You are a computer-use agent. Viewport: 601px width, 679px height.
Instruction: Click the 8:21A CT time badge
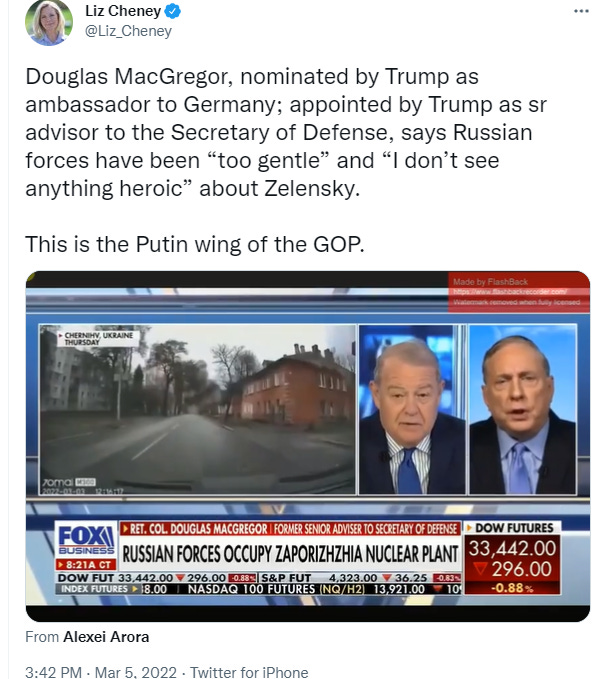pyautogui.click(x=86, y=565)
